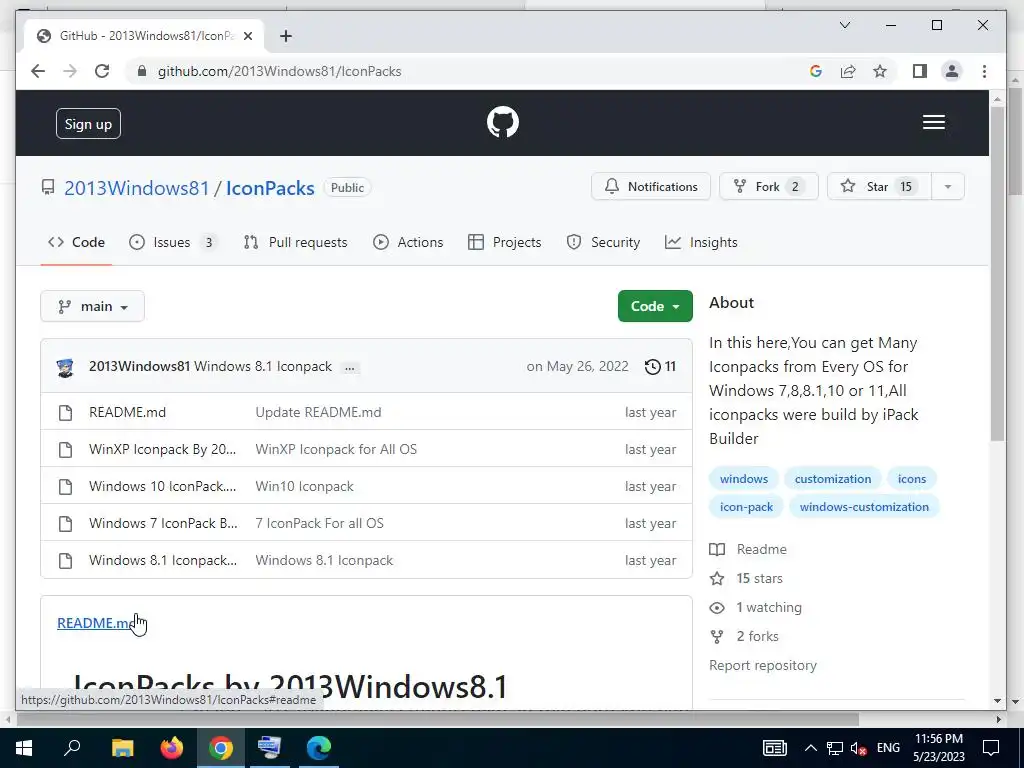Open the tab search chevron
Screen dimensions: 1024x768
click(844, 25)
